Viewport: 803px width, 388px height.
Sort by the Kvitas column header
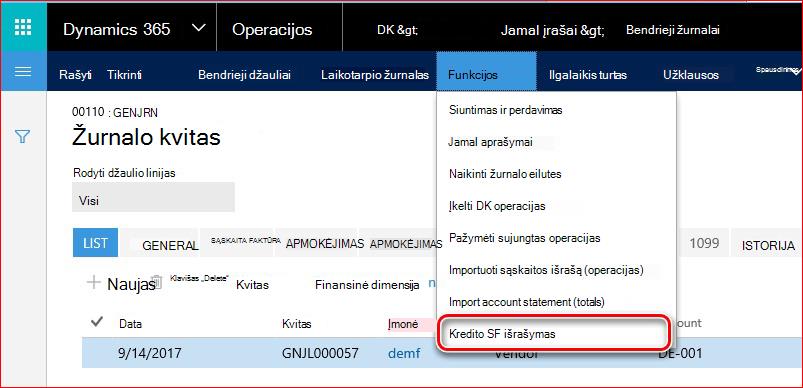click(297, 324)
